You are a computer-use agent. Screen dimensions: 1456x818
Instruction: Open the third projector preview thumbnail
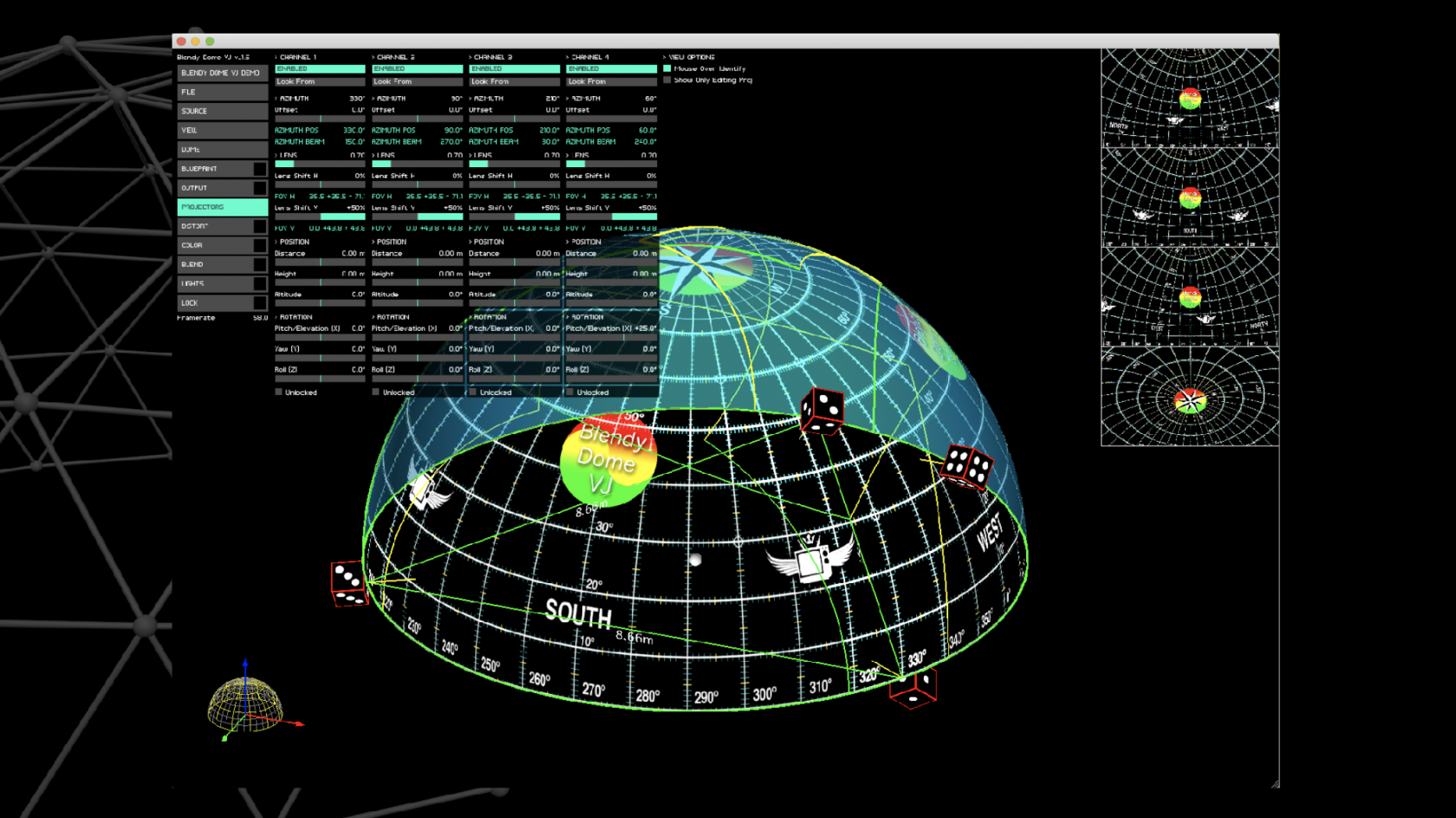point(1190,297)
